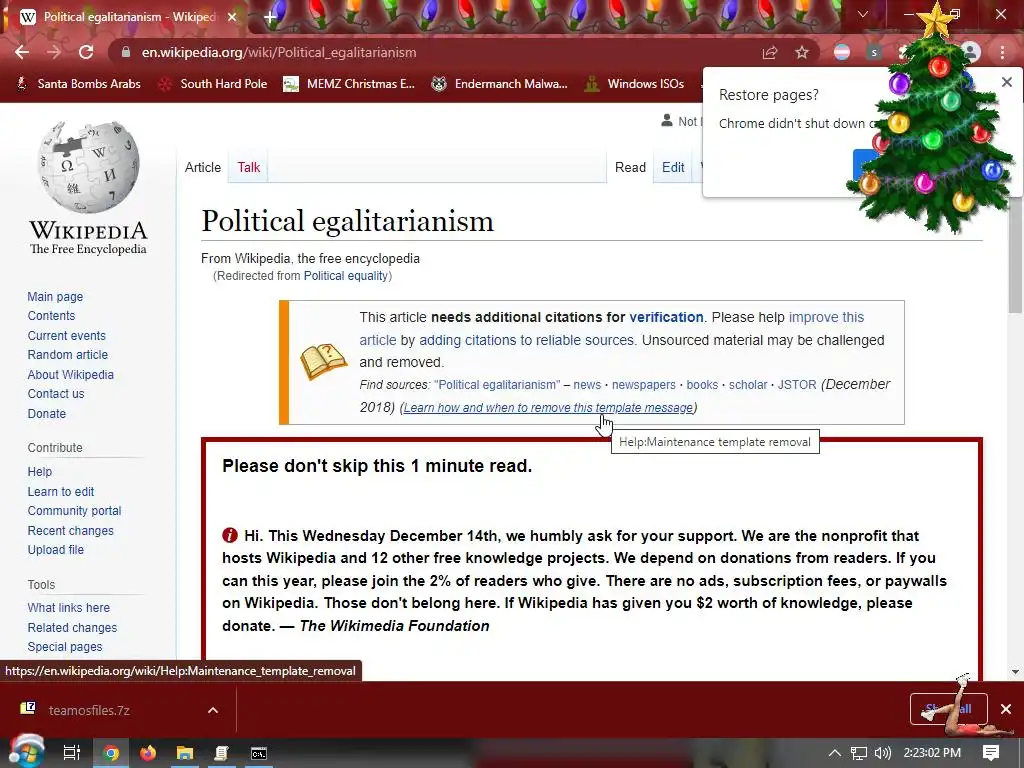
Task: Bookmark this page with star icon
Action: click(x=802, y=52)
